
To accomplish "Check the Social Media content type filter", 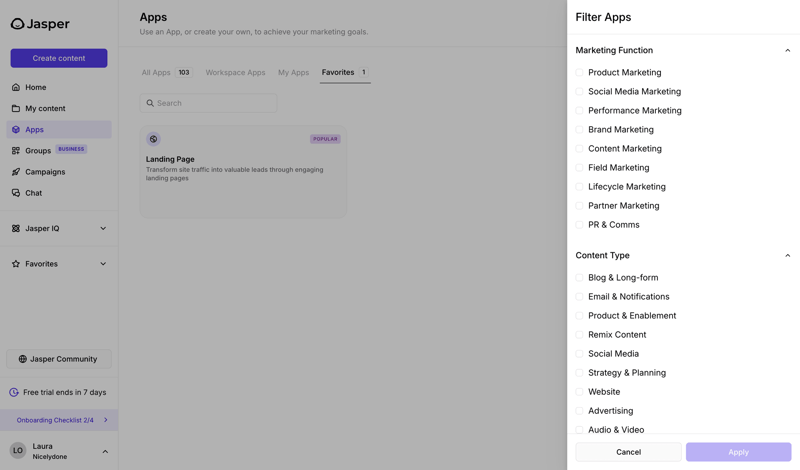I will click(579, 354).
